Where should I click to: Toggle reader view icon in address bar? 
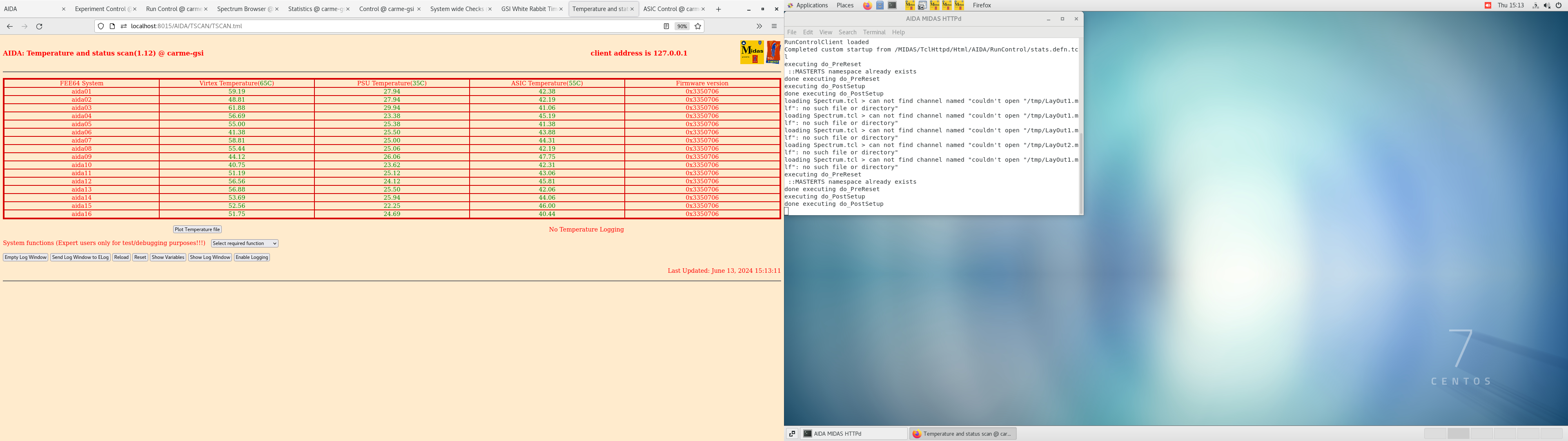click(666, 26)
